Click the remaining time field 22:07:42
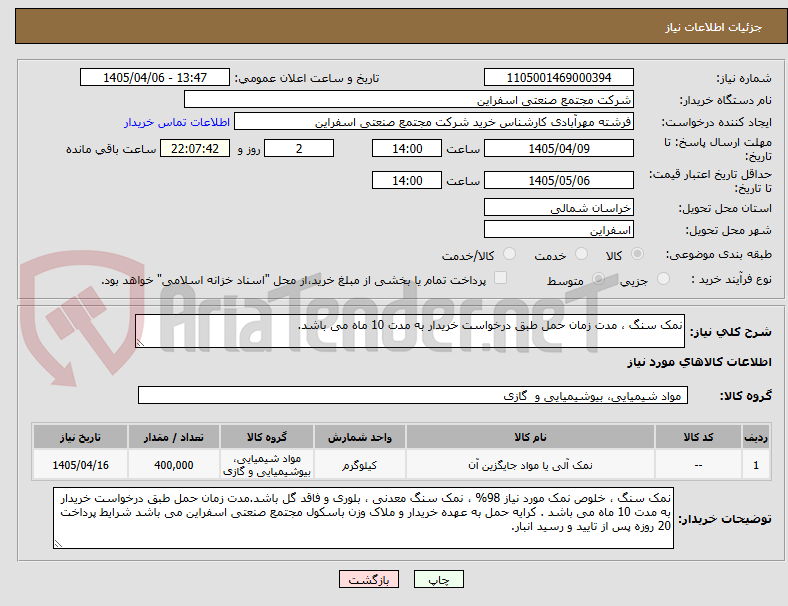The height and width of the screenshot is (606, 788). click(195, 148)
